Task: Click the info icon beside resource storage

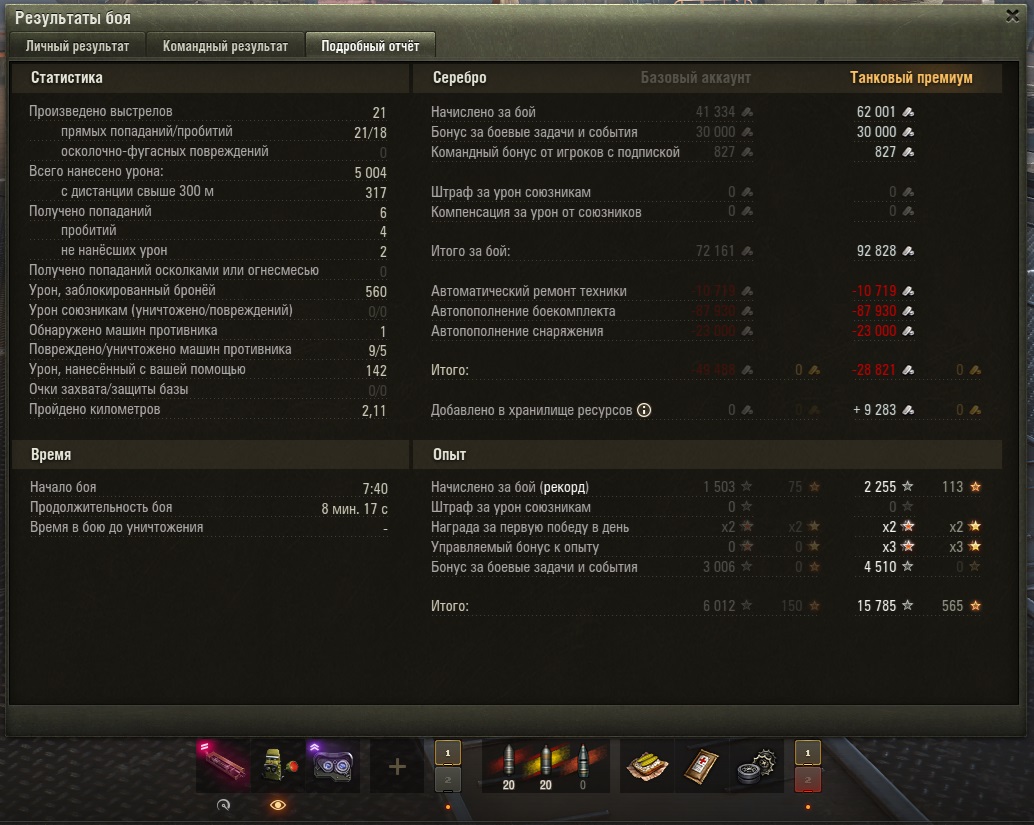Action: [x=644, y=410]
